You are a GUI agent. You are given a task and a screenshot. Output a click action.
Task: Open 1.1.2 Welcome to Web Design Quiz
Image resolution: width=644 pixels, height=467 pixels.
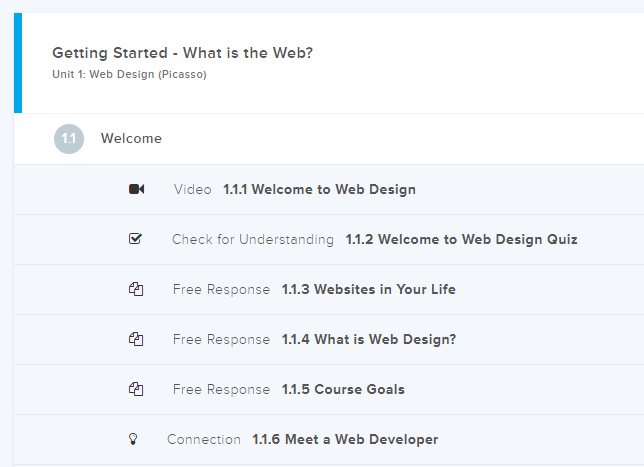(461, 239)
